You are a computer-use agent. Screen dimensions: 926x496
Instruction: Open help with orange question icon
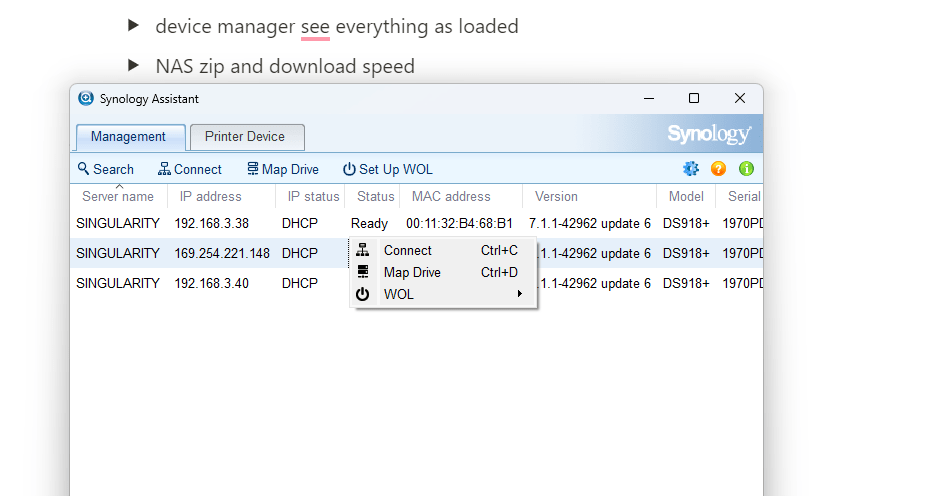[718, 169]
